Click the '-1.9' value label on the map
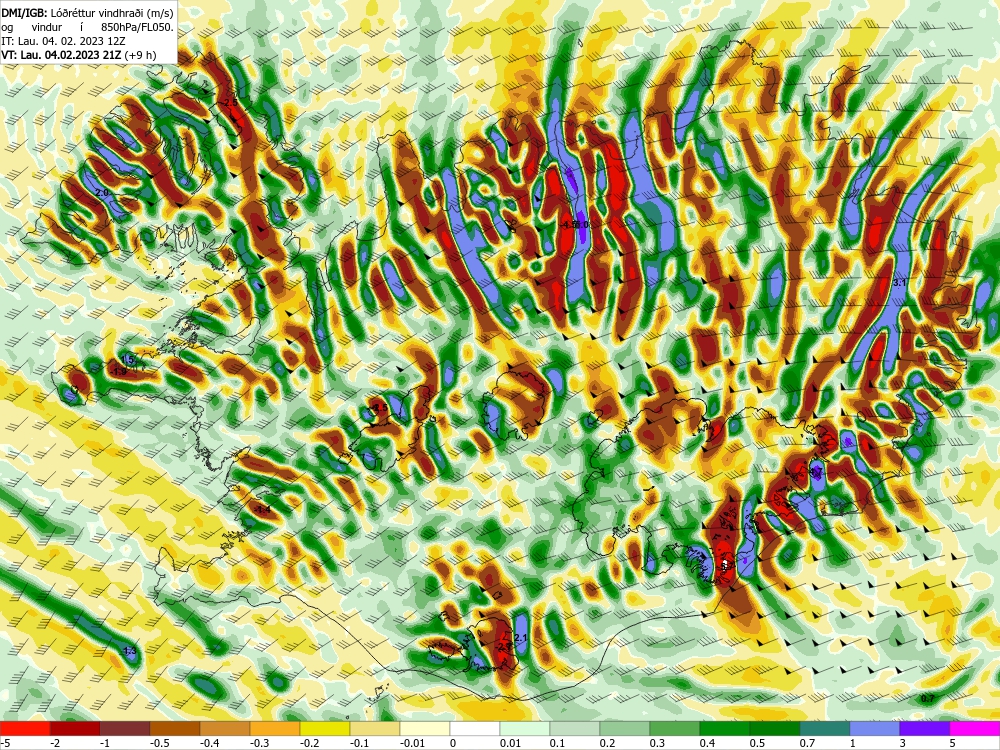This screenshot has width=1000, height=750. click(119, 371)
